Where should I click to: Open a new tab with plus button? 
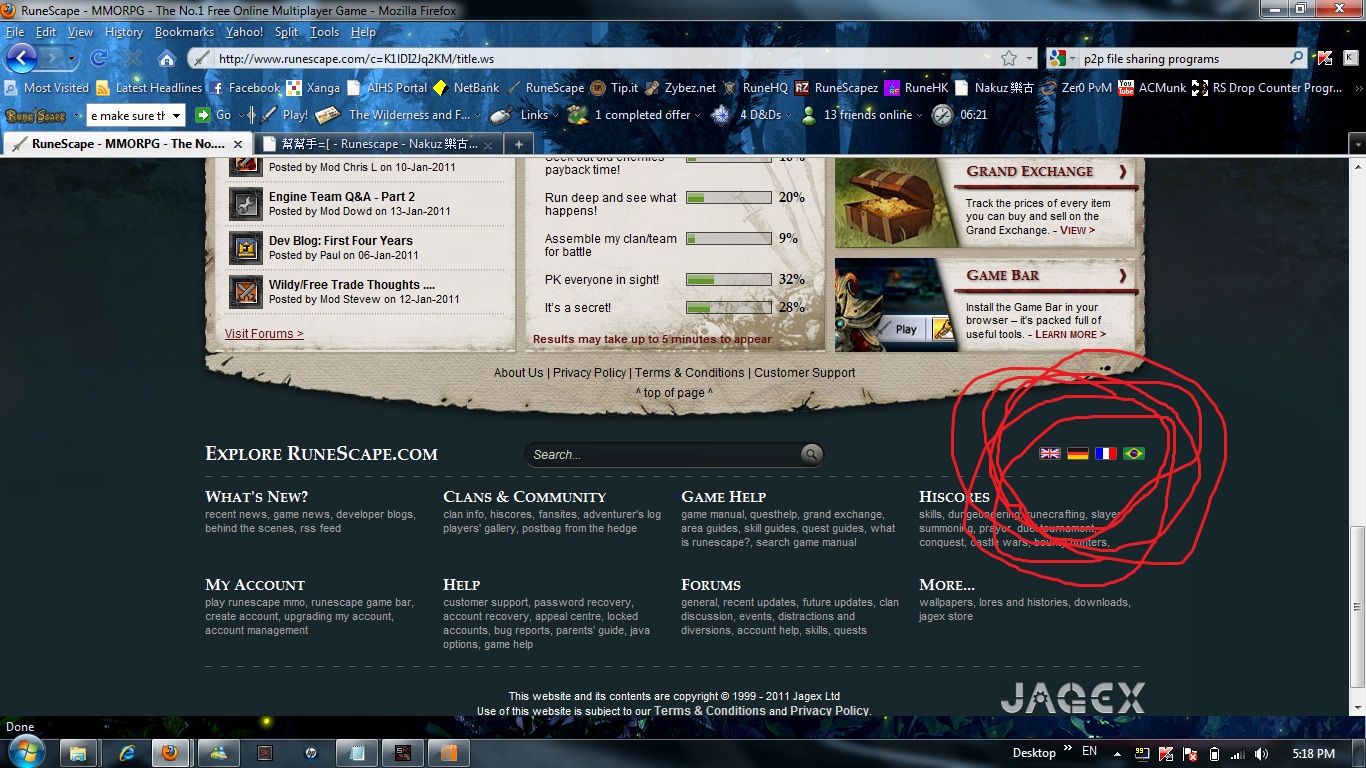coord(519,144)
